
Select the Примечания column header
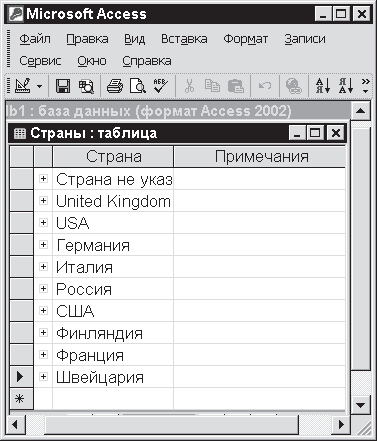click(260, 157)
